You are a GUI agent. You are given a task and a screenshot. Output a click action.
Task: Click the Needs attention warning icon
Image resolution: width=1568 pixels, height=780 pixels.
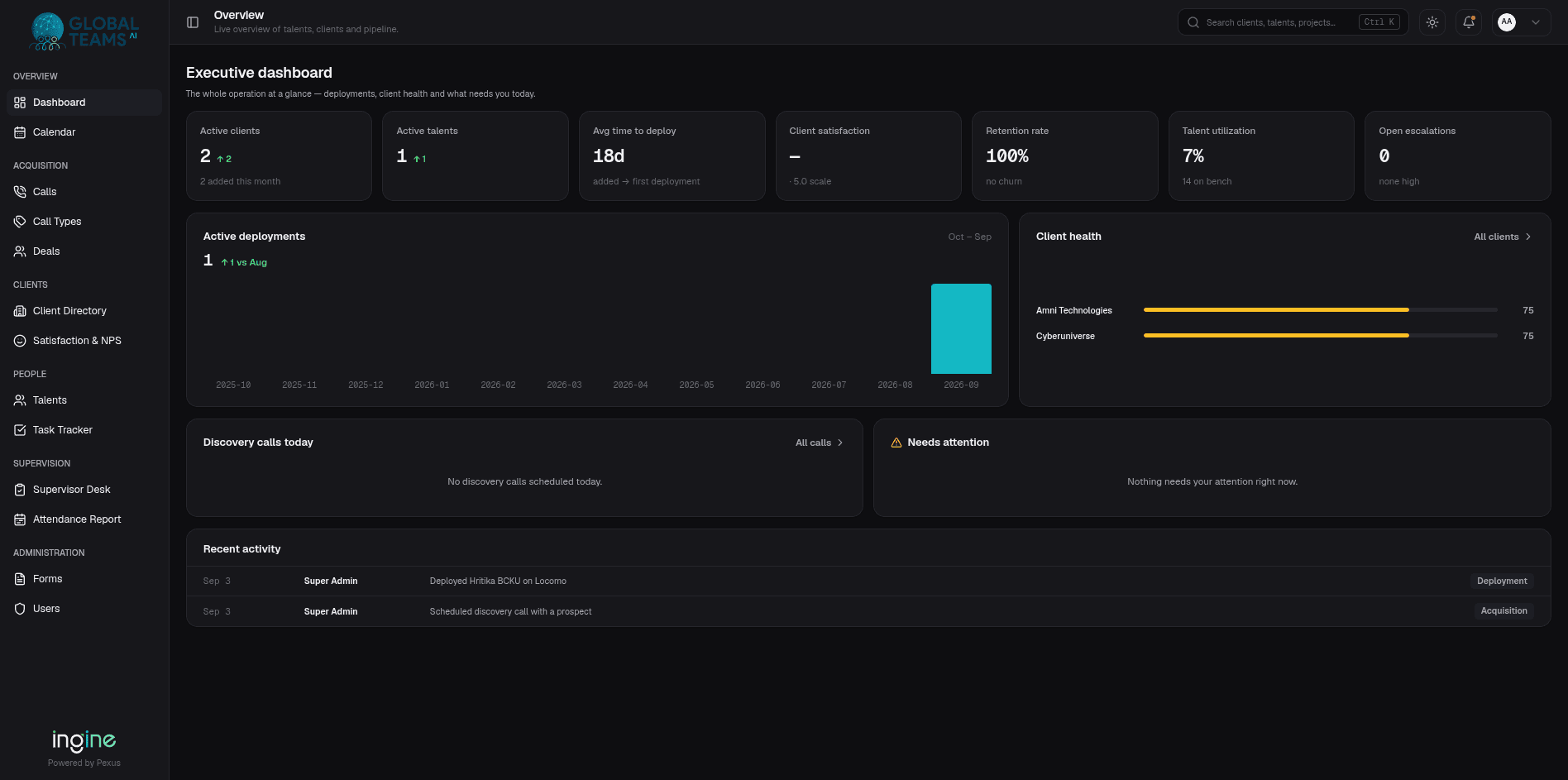pyautogui.click(x=896, y=443)
